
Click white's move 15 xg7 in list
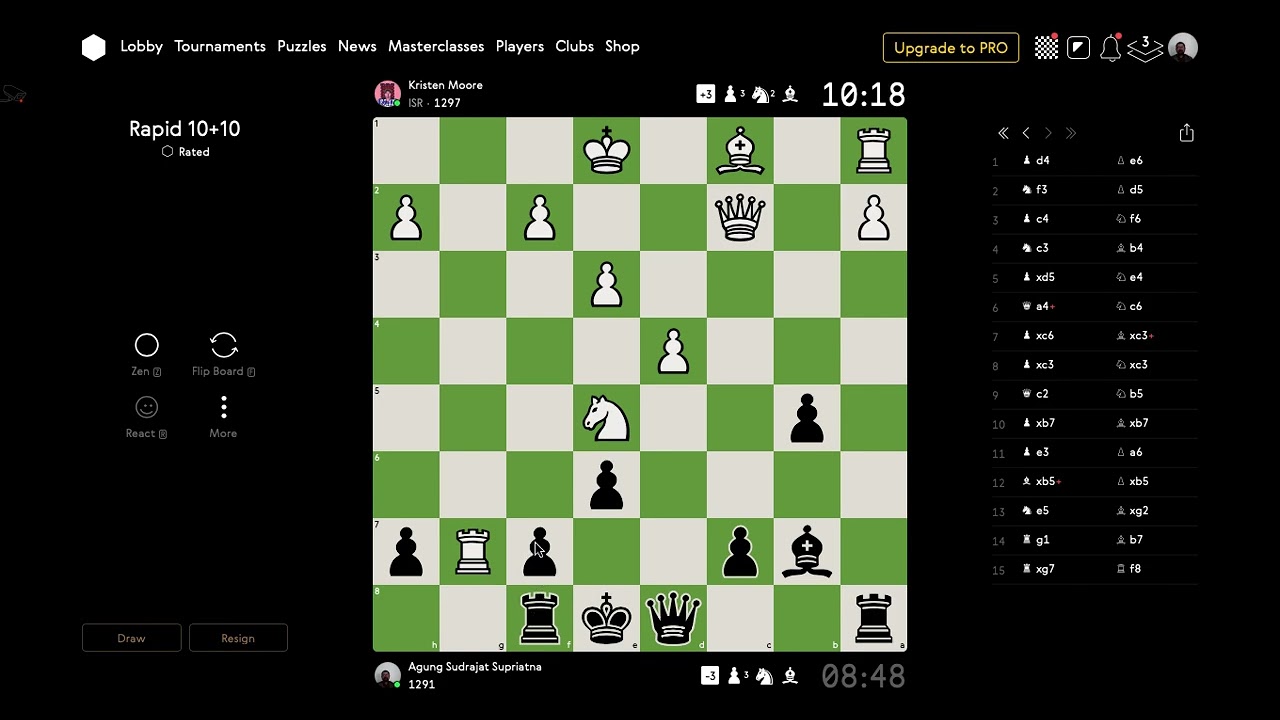1038,568
